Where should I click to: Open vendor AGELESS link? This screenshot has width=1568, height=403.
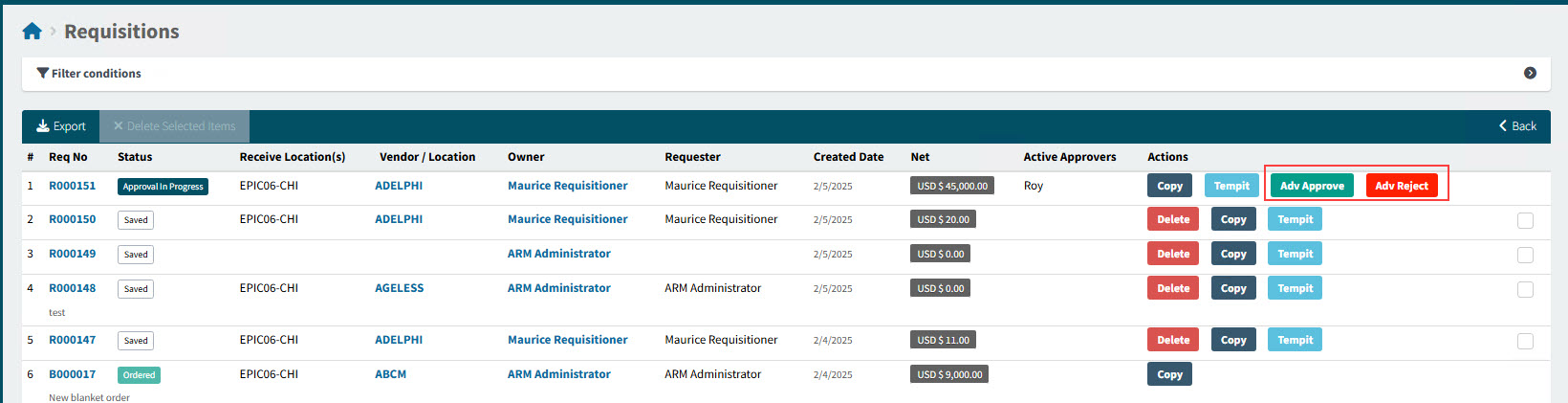[x=399, y=288]
